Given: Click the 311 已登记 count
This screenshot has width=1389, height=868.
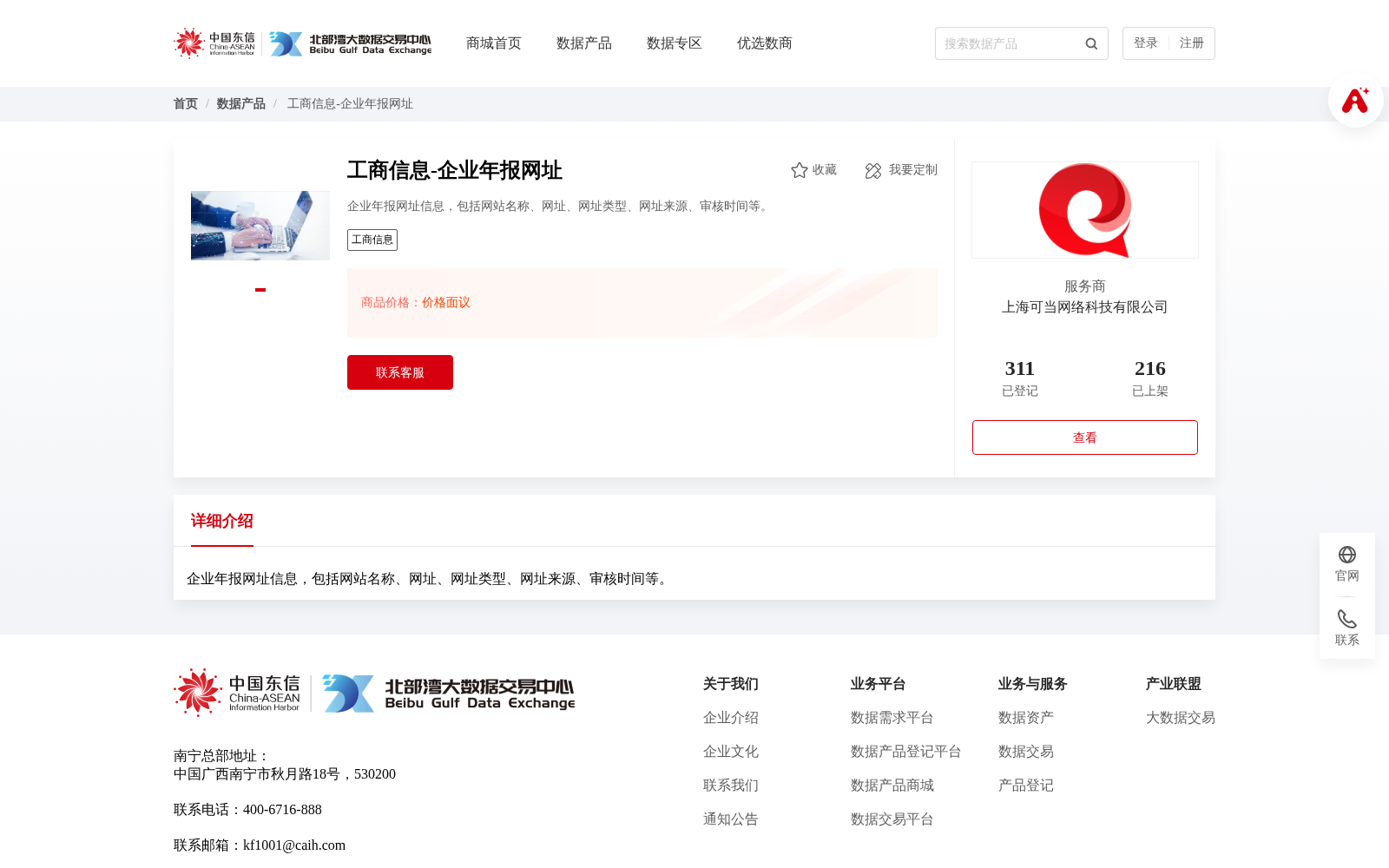Looking at the screenshot, I should [1020, 378].
